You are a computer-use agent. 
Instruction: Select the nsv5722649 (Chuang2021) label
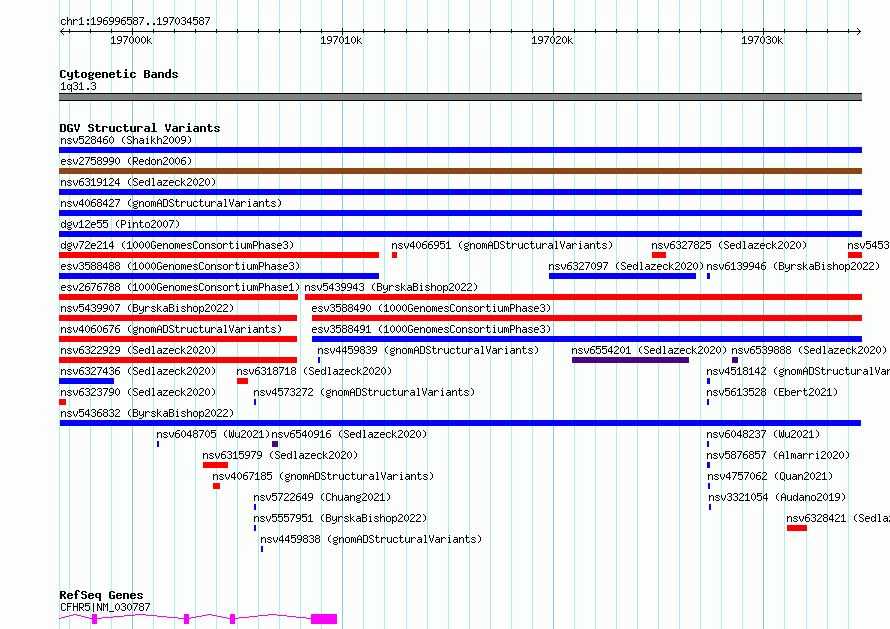click(x=322, y=497)
